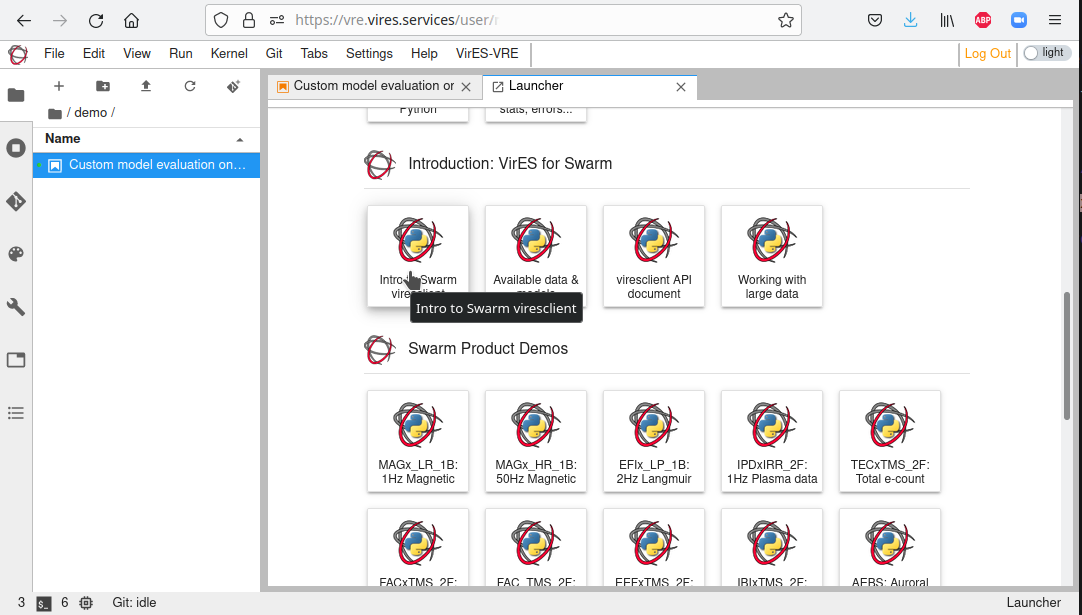This screenshot has width=1082, height=615.
Task: Select Custom model evaluation notebook file
Action: click(x=146, y=165)
